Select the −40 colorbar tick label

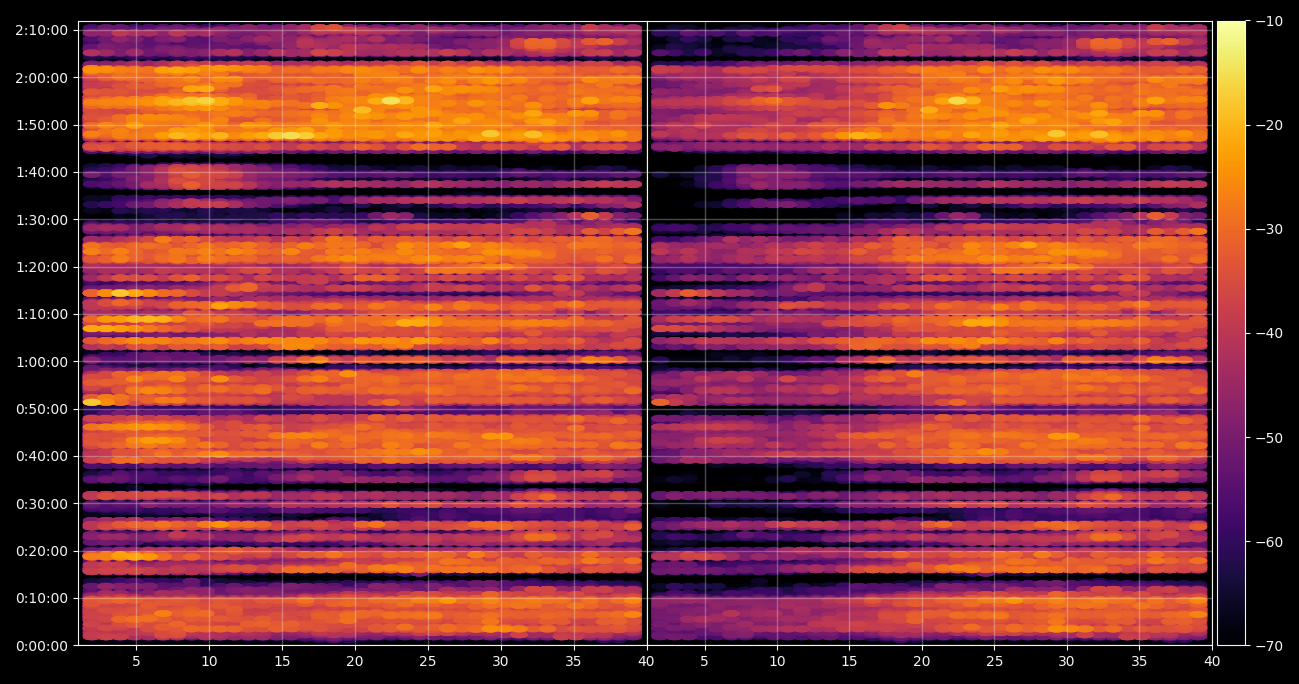1268,333
